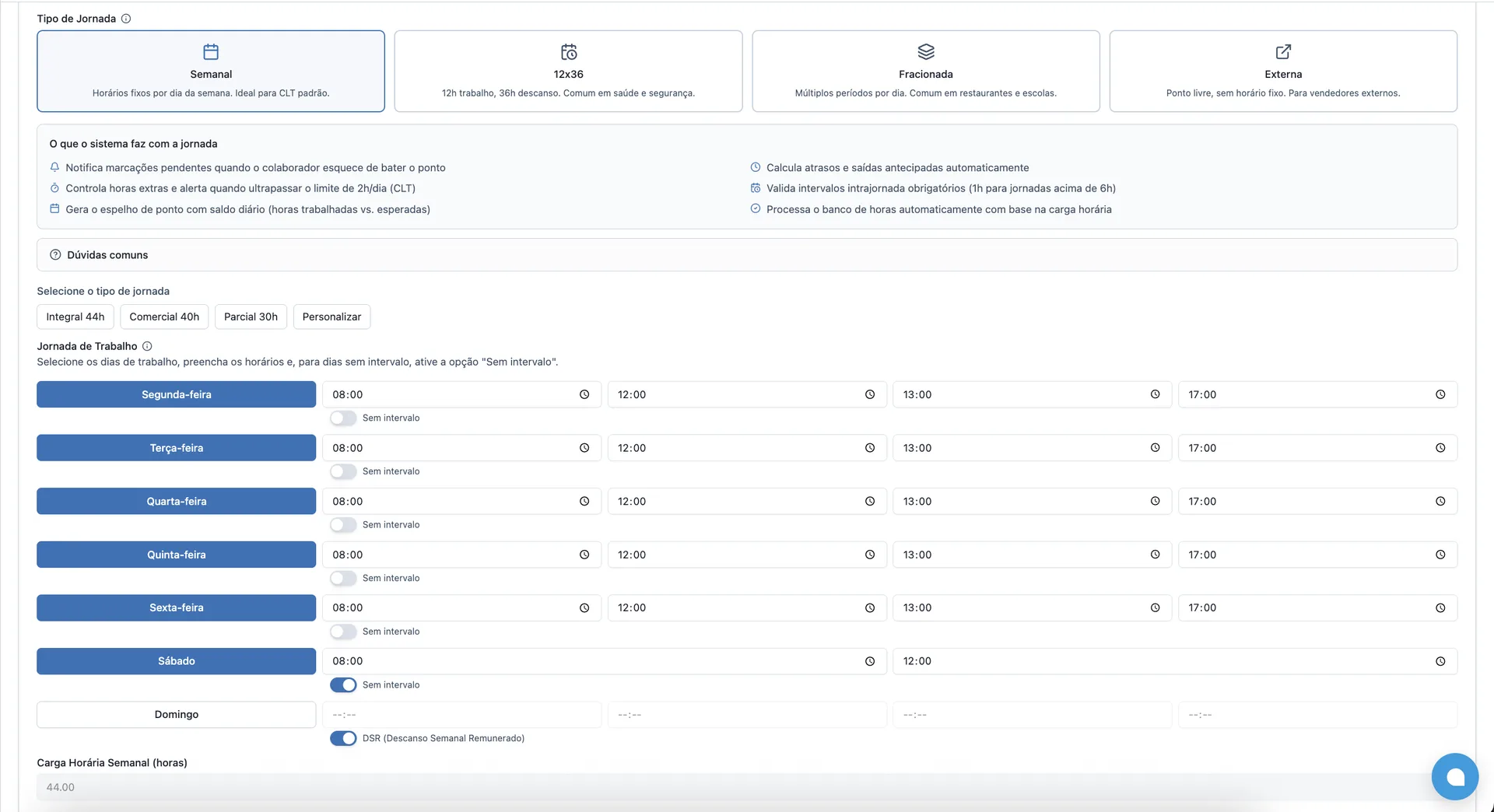The image size is (1494, 812).
Task: Click clock icon in Terça-feira 17:00 field
Action: (x=1440, y=448)
